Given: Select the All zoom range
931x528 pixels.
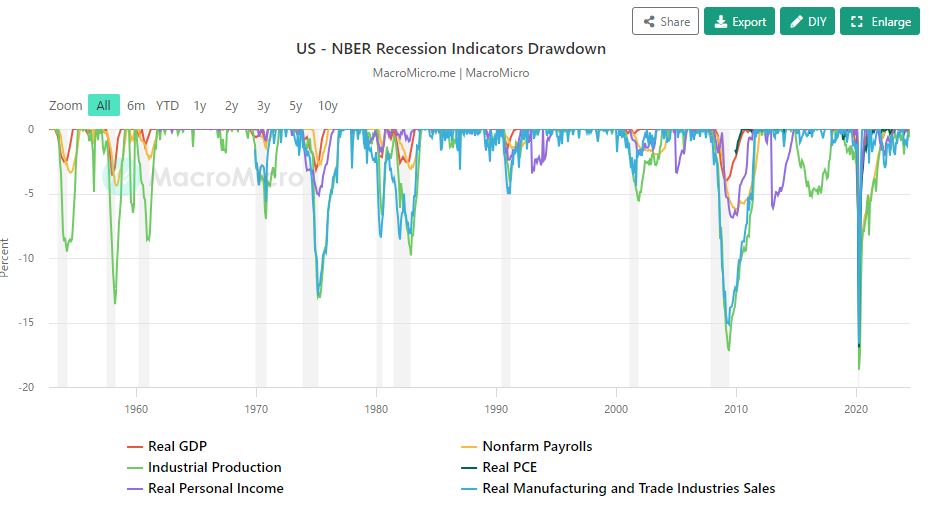Looking at the screenshot, I should [x=104, y=105].
